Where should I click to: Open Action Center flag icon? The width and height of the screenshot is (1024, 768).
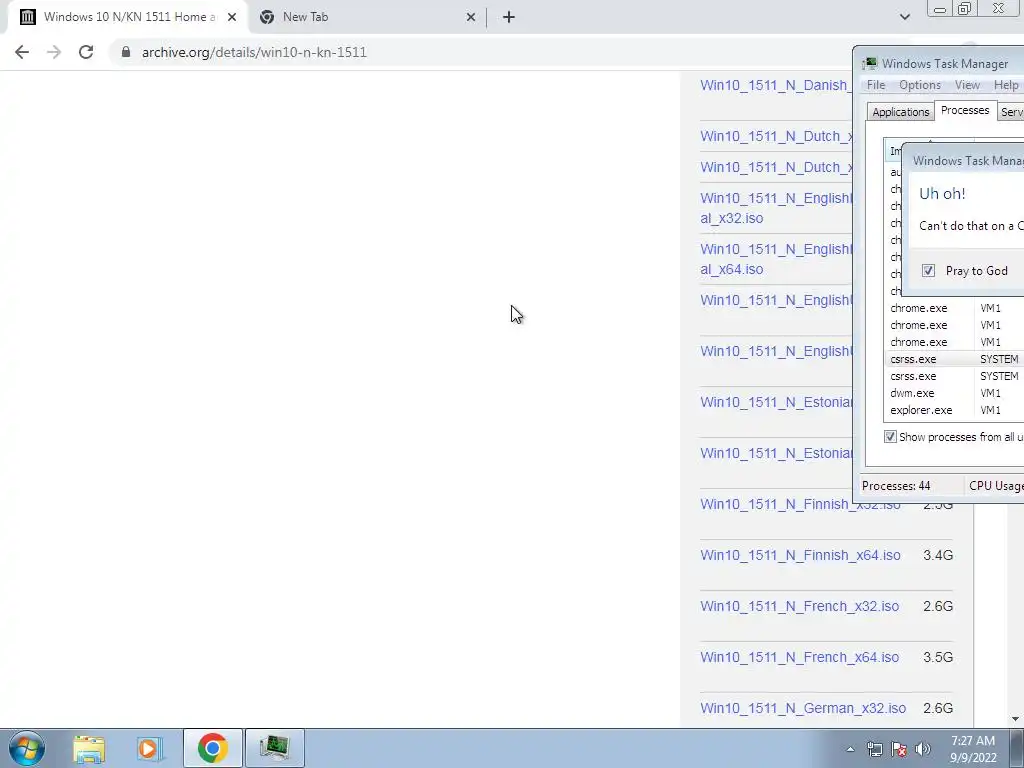click(899, 749)
